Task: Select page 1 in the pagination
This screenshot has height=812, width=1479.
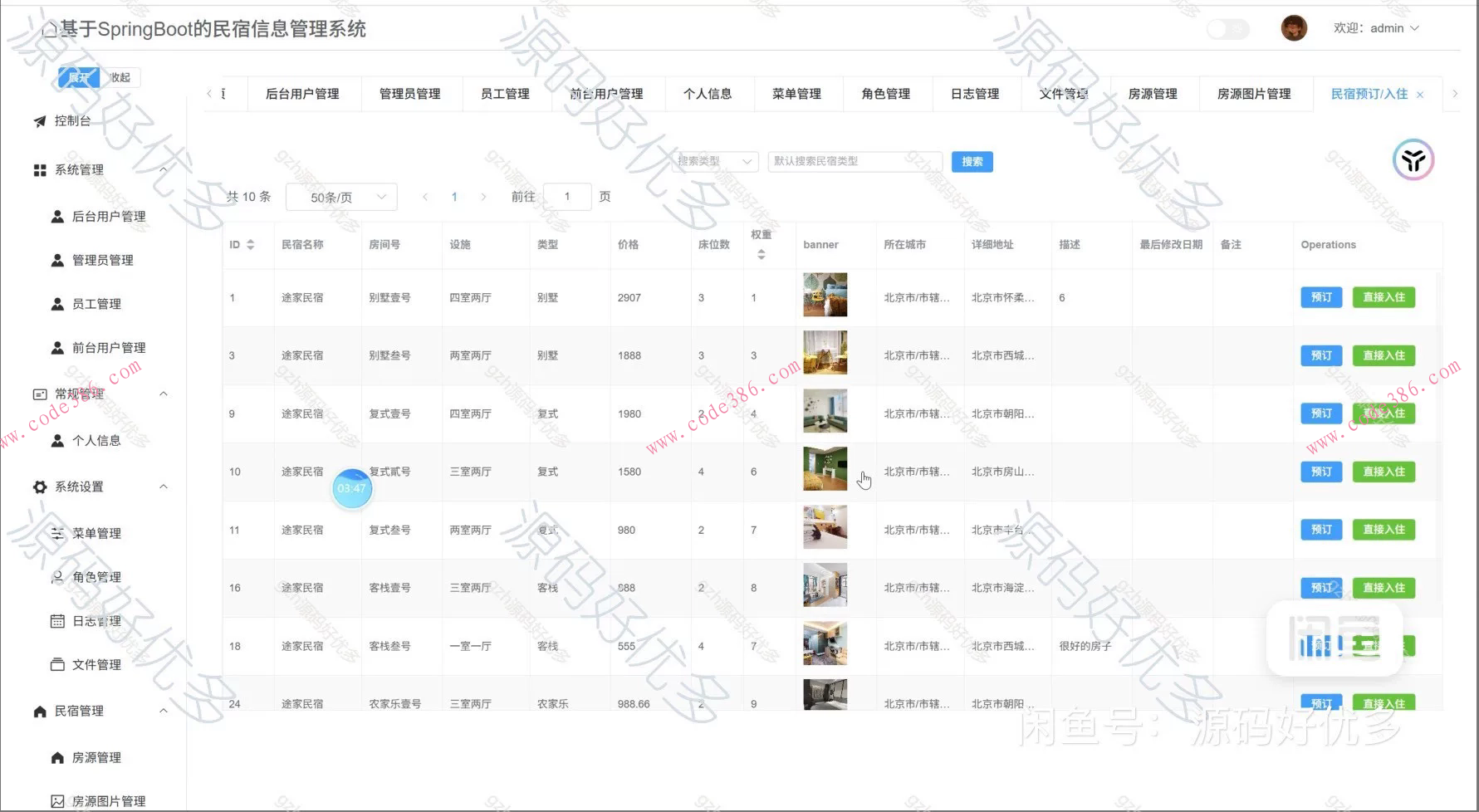Action: (x=454, y=197)
